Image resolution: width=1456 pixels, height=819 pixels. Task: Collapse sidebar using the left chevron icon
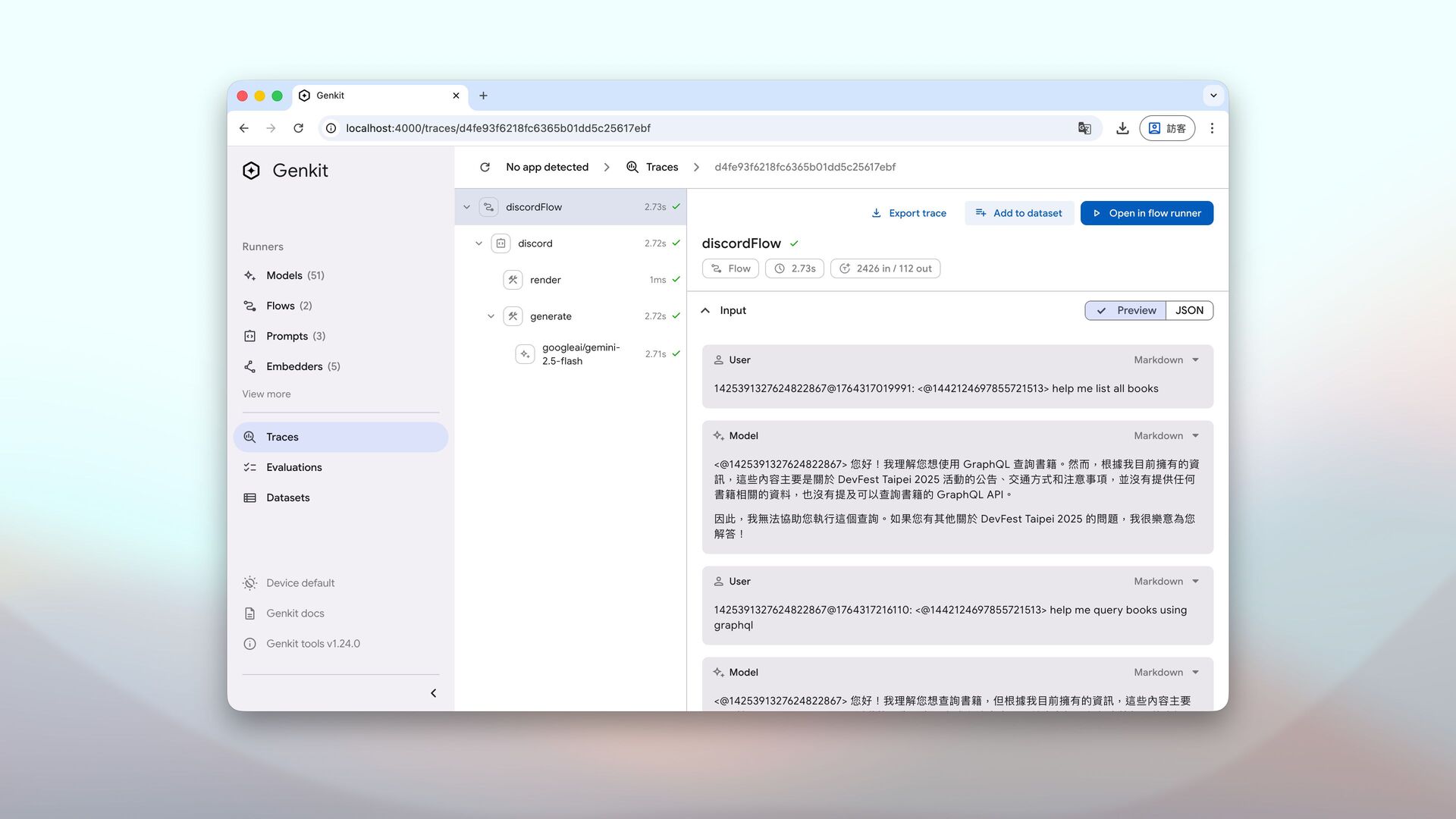pos(434,693)
